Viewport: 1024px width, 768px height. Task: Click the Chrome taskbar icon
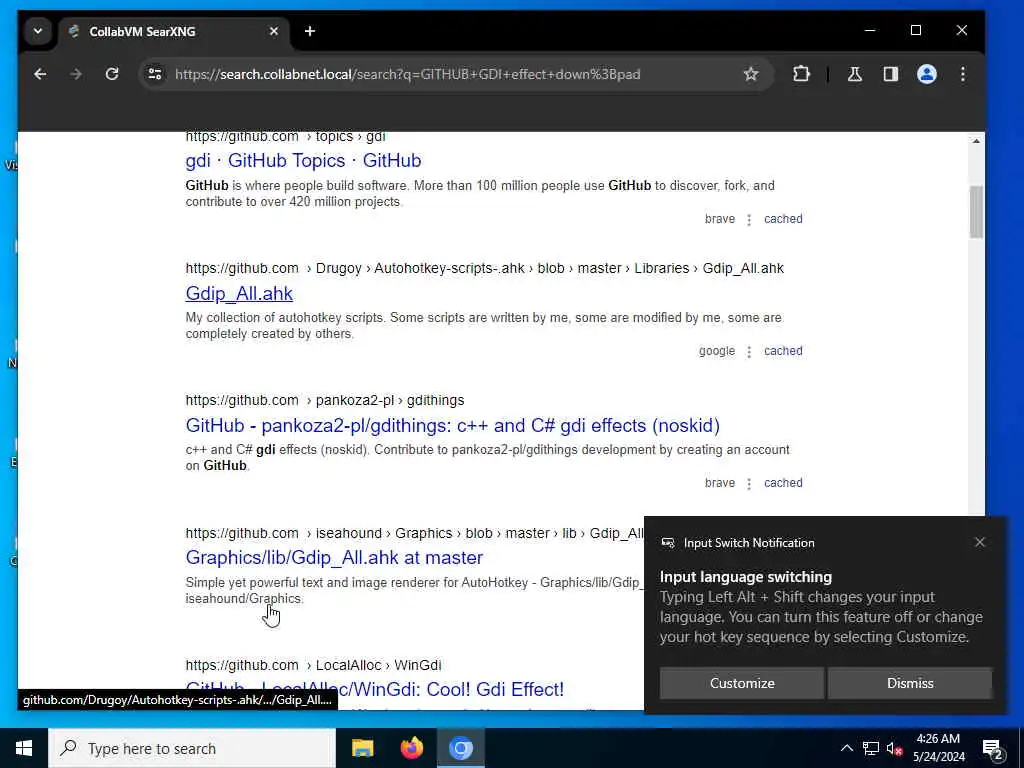[460, 748]
